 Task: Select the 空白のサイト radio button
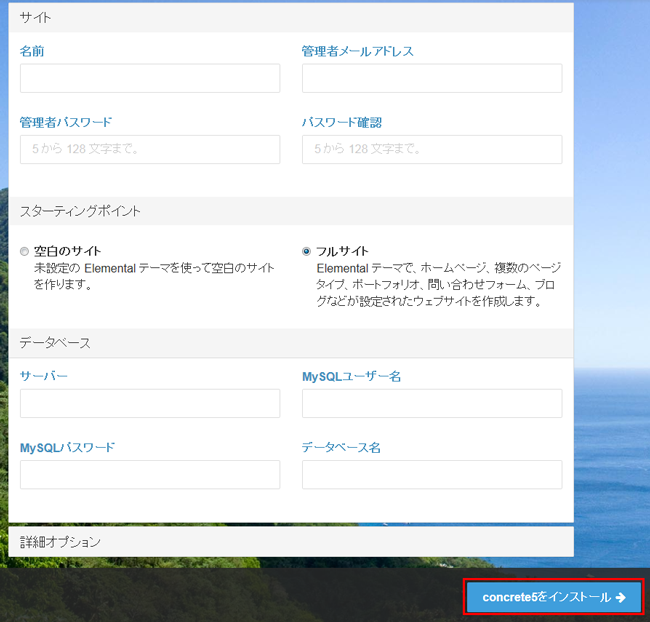point(24,251)
